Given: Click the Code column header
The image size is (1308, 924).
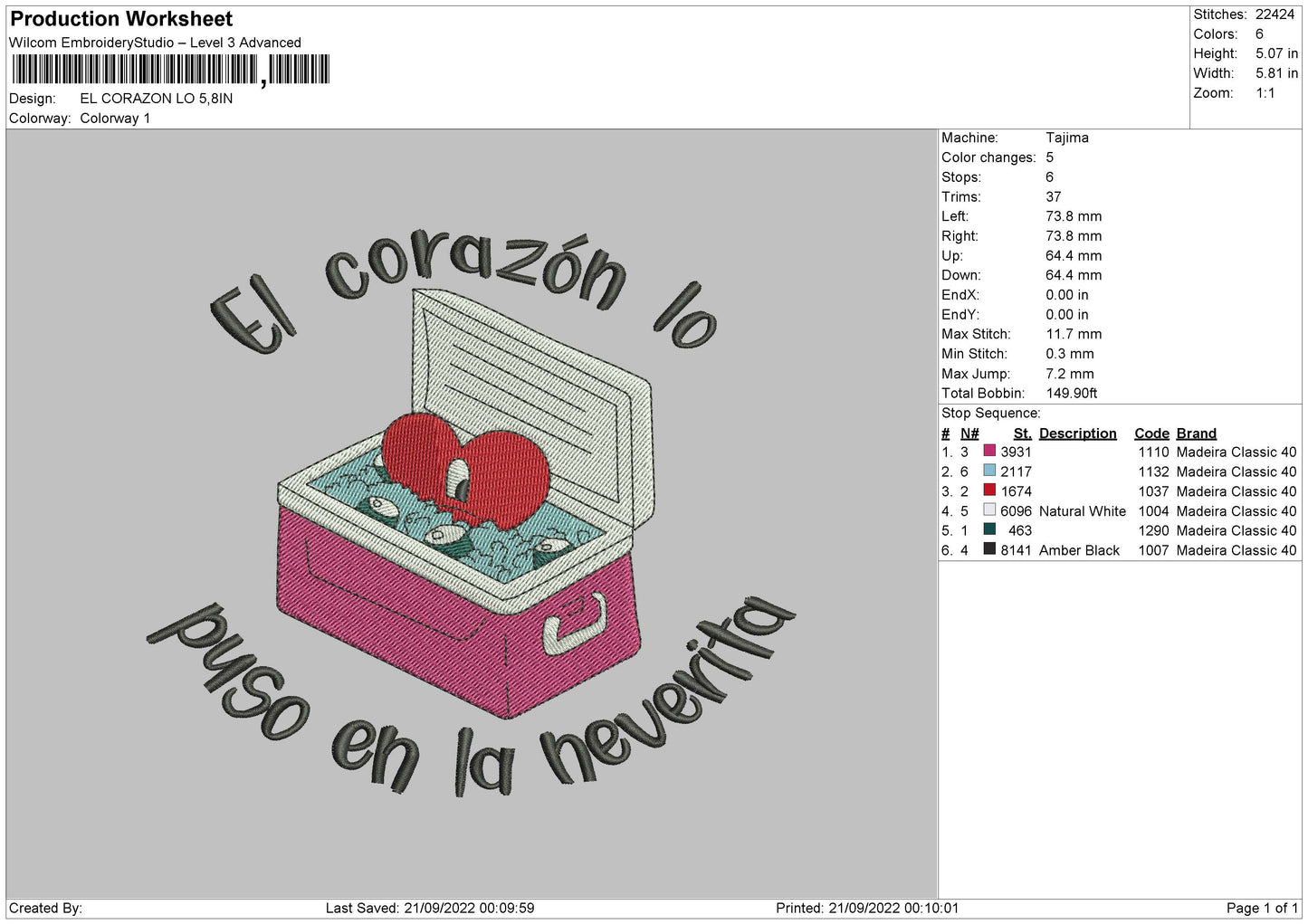Looking at the screenshot, I should [1152, 433].
